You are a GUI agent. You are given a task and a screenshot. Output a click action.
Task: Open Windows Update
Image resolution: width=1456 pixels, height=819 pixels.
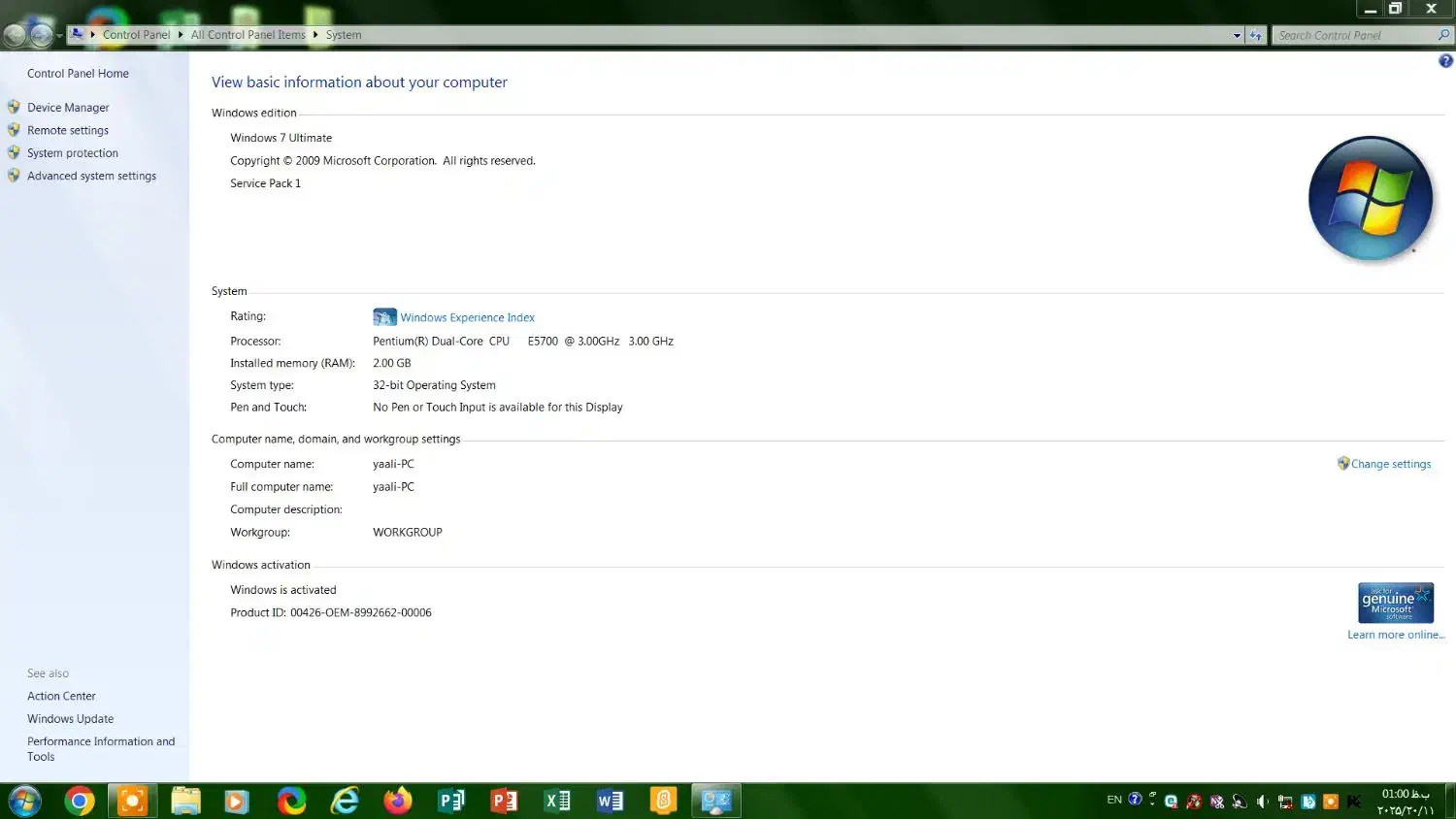70,719
